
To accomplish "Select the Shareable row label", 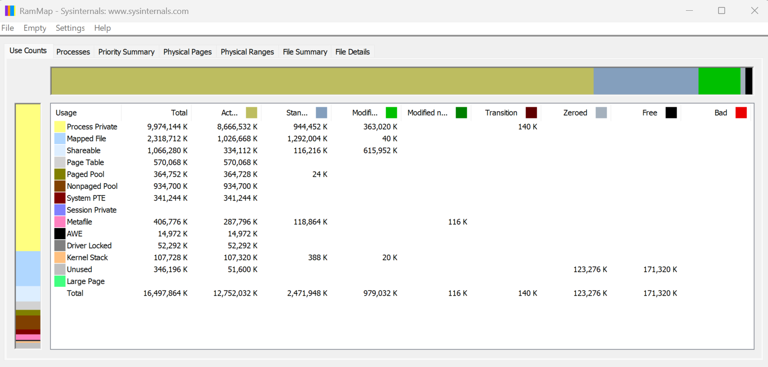I will click(x=84, y=150).
